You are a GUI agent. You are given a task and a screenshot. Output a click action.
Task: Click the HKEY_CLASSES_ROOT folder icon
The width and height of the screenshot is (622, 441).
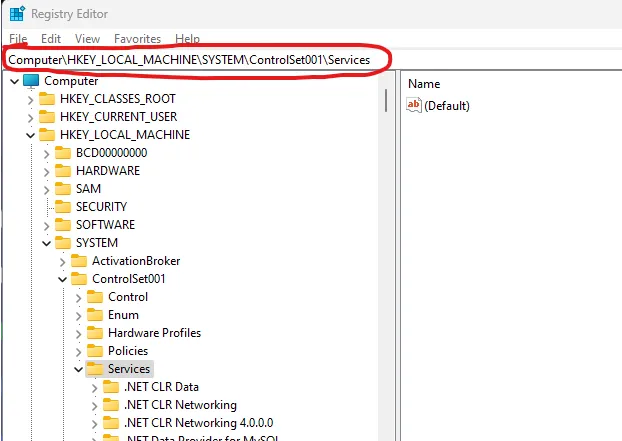(47, 99)
